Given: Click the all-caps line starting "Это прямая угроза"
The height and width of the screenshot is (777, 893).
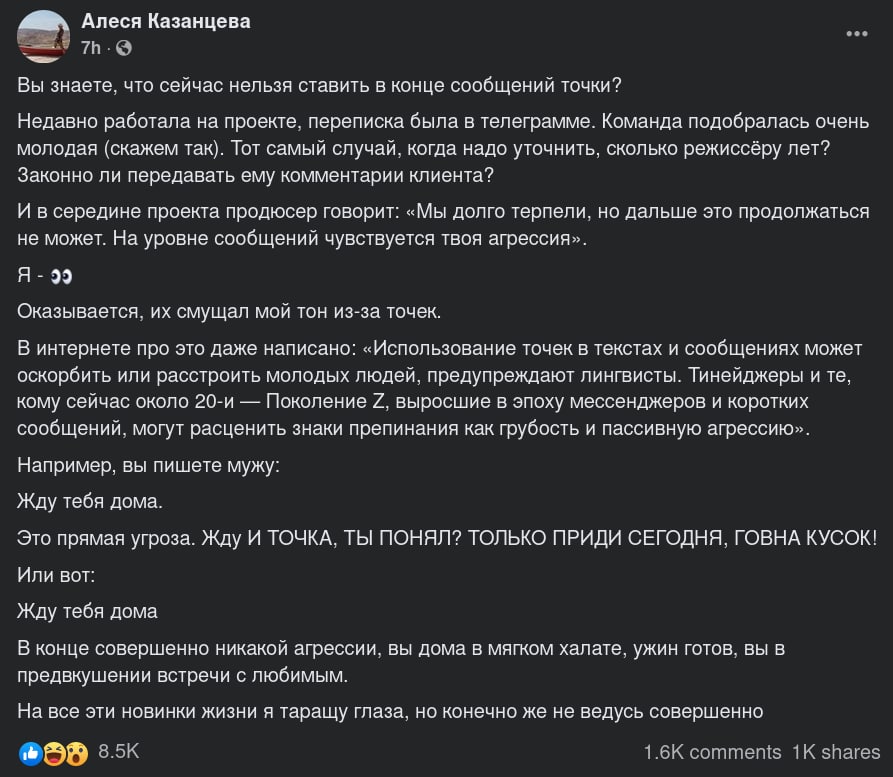Looking at the screenshot, I should [x=446, y=538].
